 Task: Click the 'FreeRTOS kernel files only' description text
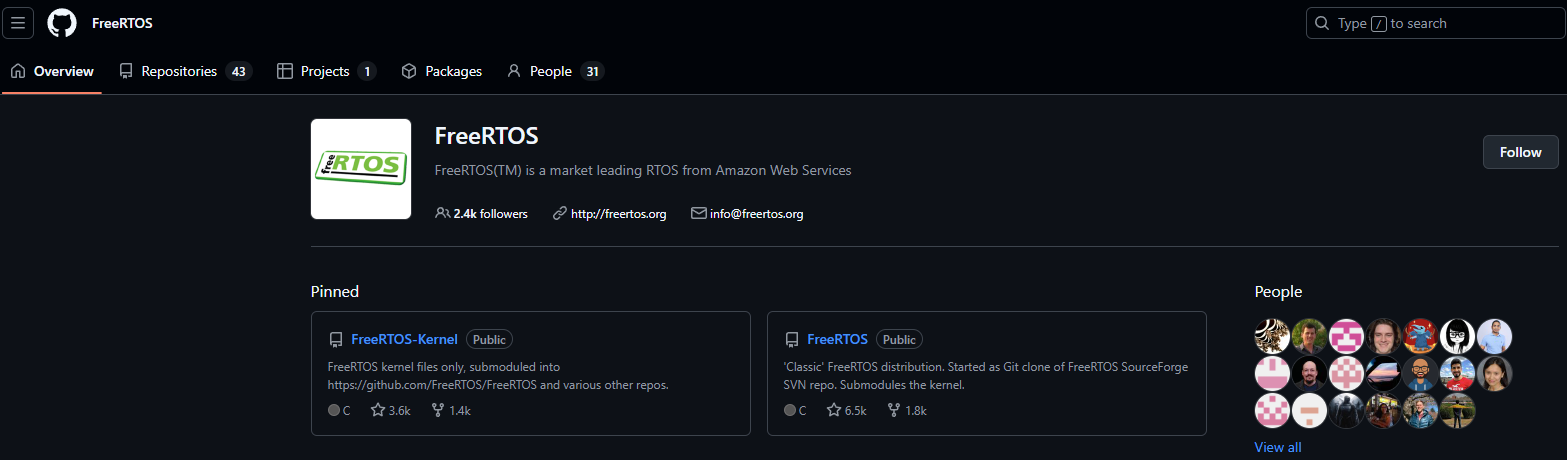click(x=497, y=376)
